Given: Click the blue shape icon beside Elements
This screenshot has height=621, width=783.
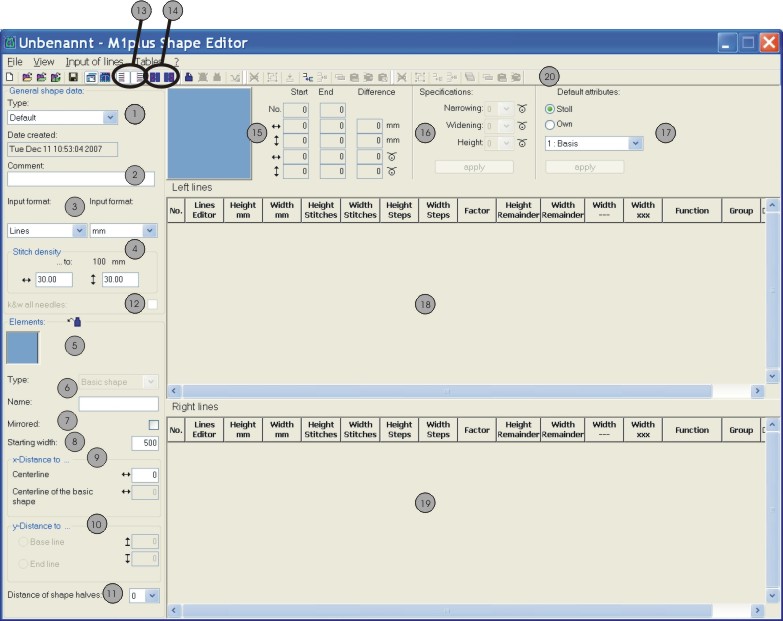Looking at the screenshot, I should (x=77, y=322).
